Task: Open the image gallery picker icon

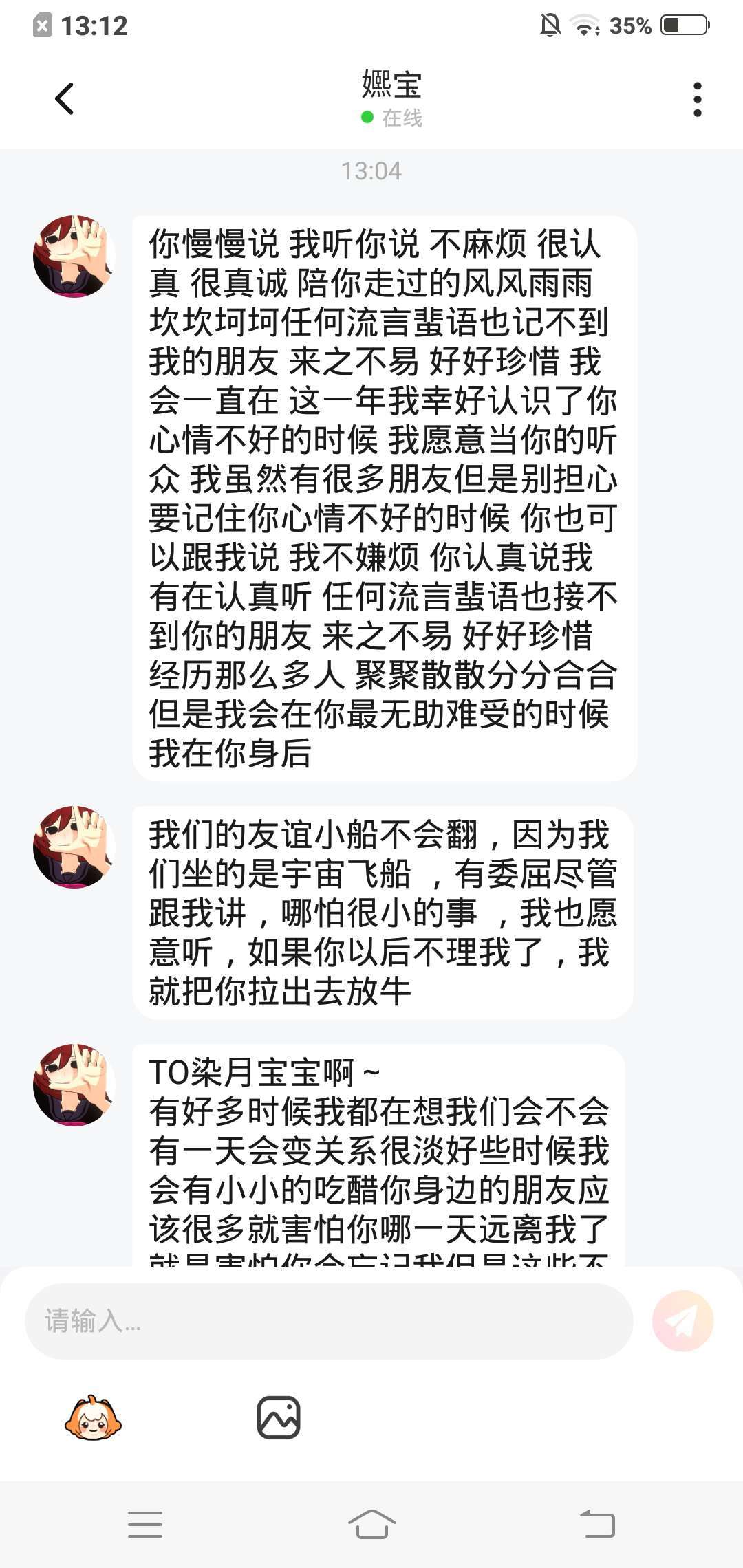Action: pos(278,1417)
